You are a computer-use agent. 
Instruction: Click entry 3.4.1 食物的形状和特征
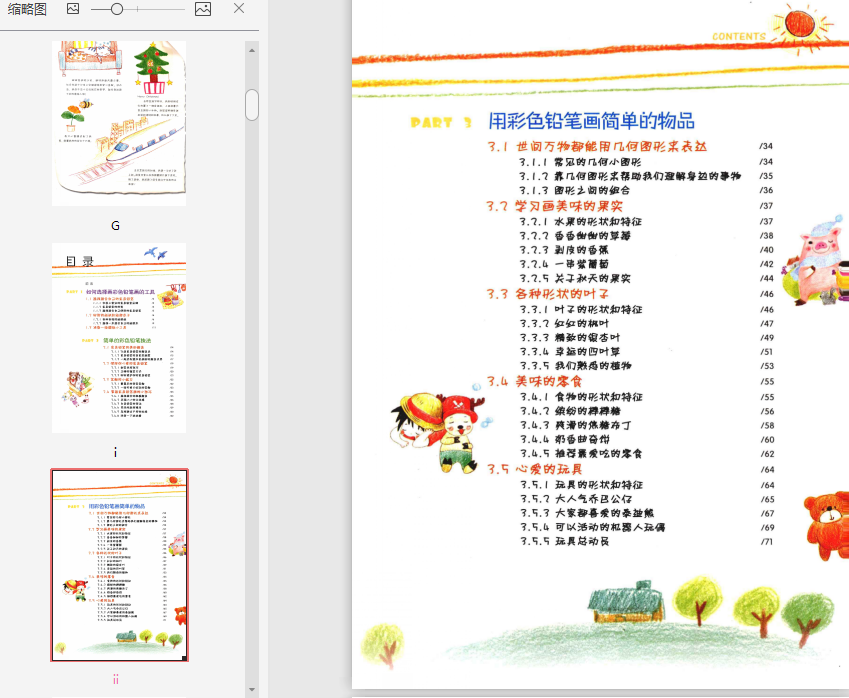[x=582, y=397]
